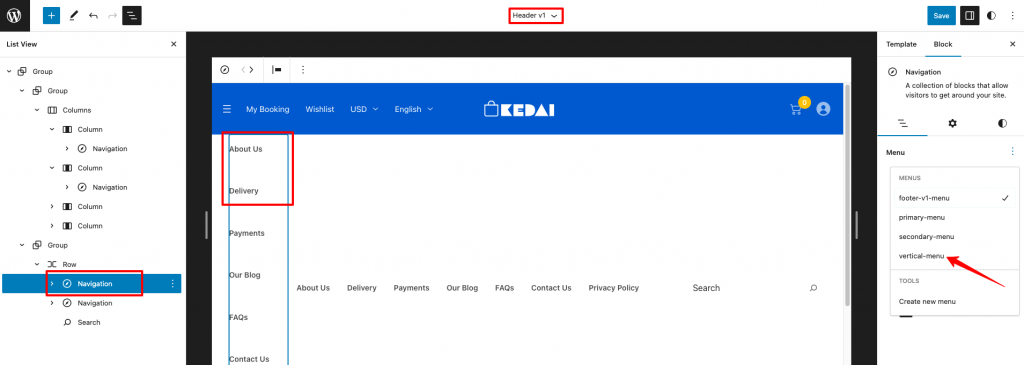Screen dimensions: 1024x365
Task: Click the Navigation block compass toolbar icon
Action: [225, 70]
